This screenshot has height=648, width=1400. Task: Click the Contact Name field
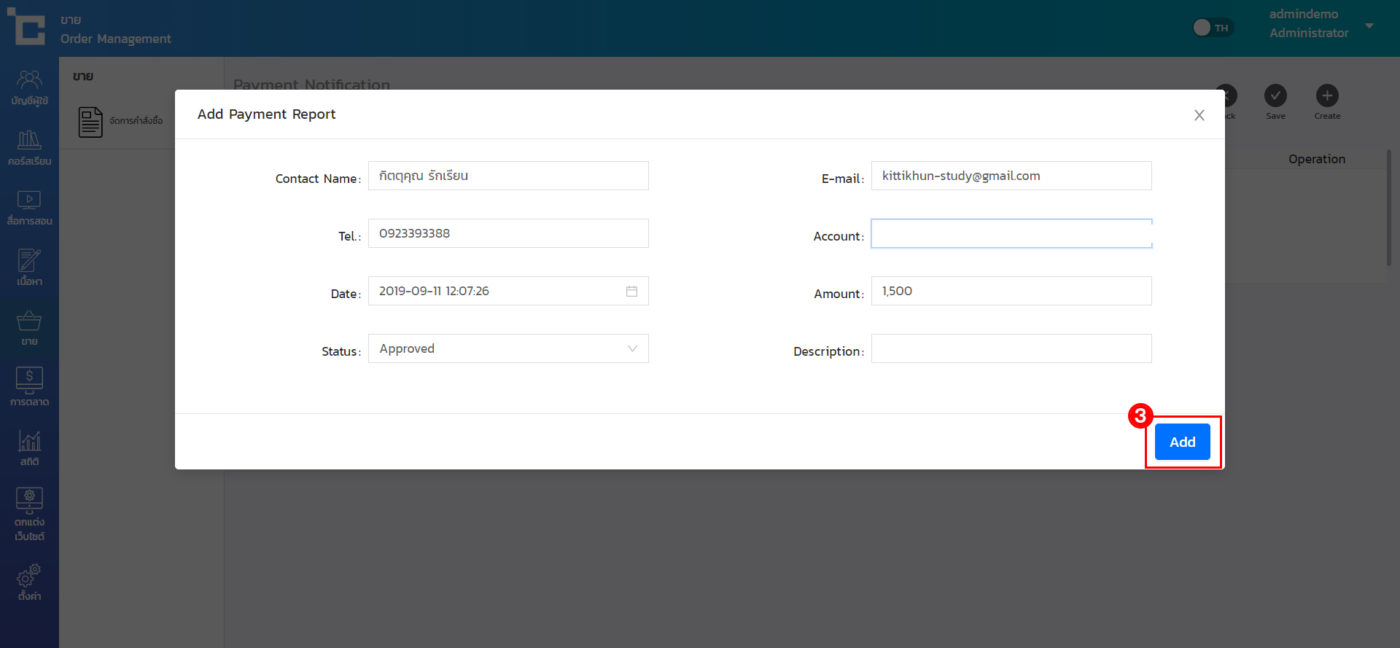508,176
